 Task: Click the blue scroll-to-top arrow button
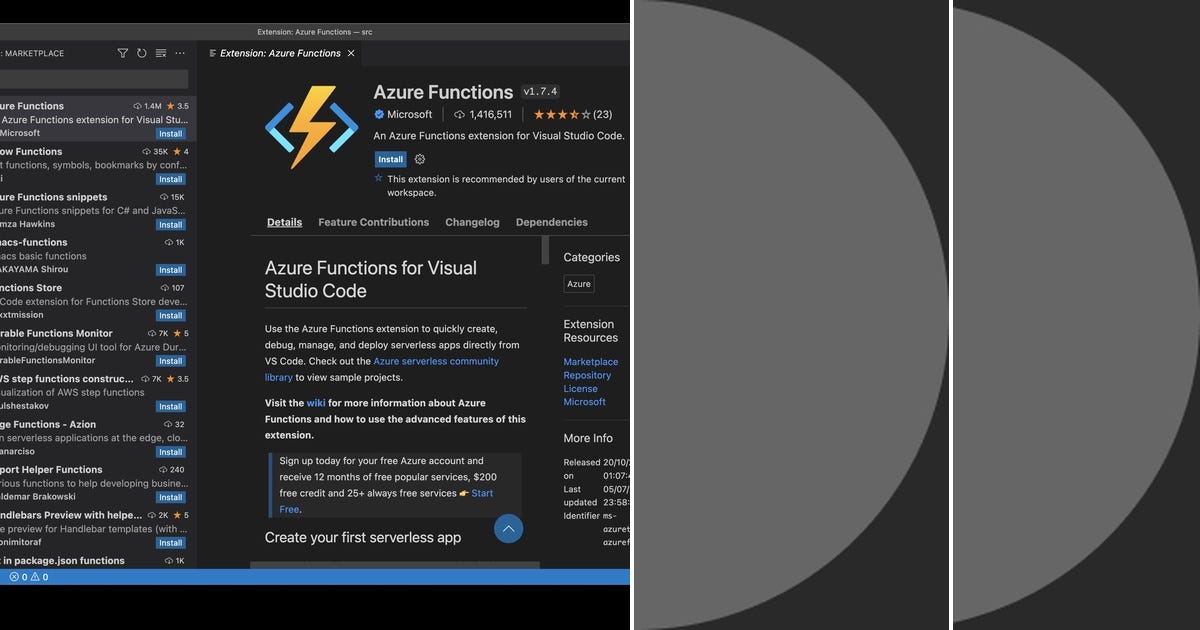pyautogui.click(x=508, y=528)
